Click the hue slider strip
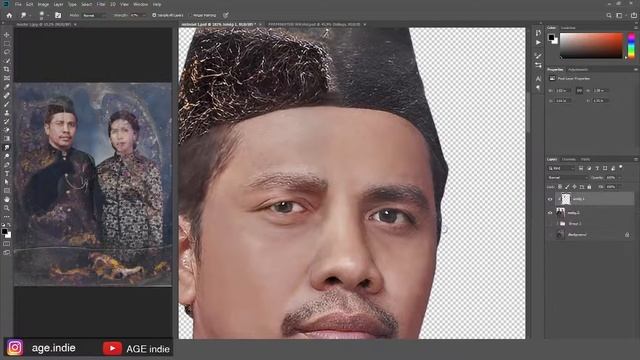 click(x=631, y=46)
